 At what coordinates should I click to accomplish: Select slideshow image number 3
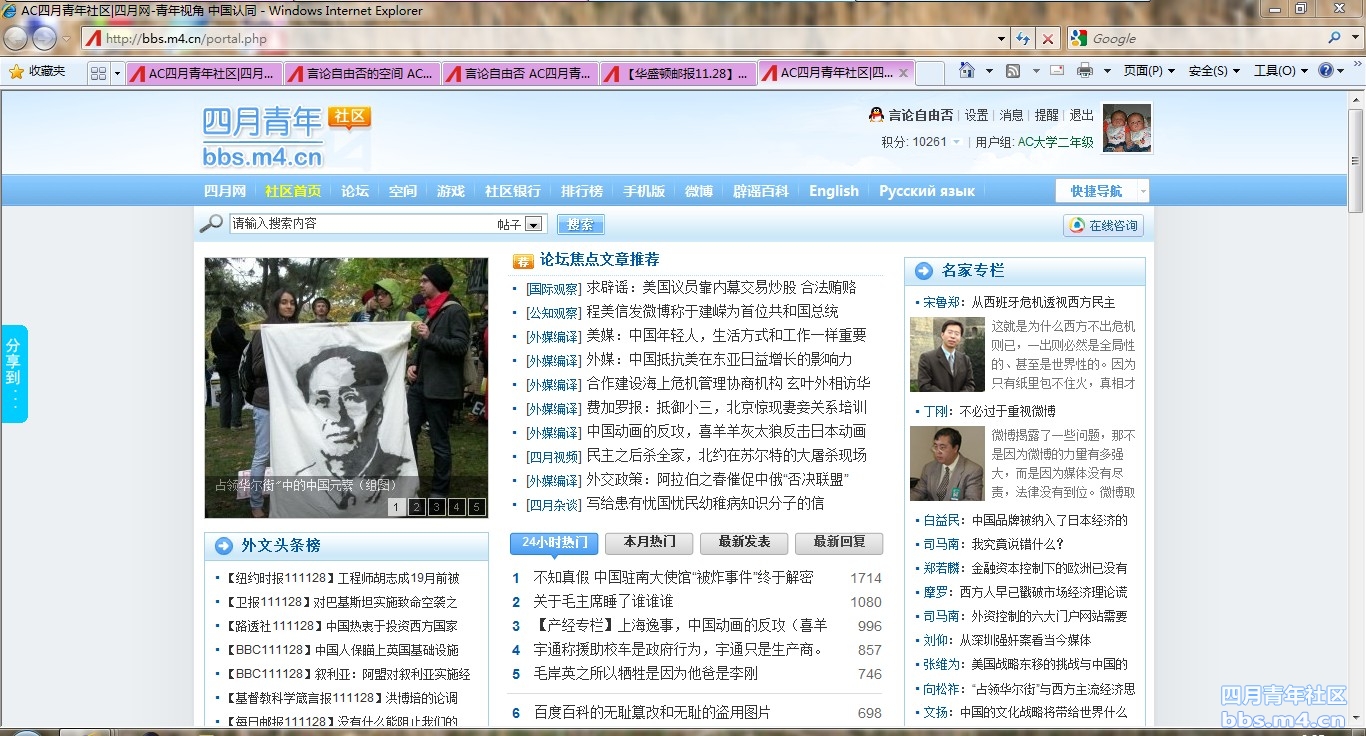[436, 507]
